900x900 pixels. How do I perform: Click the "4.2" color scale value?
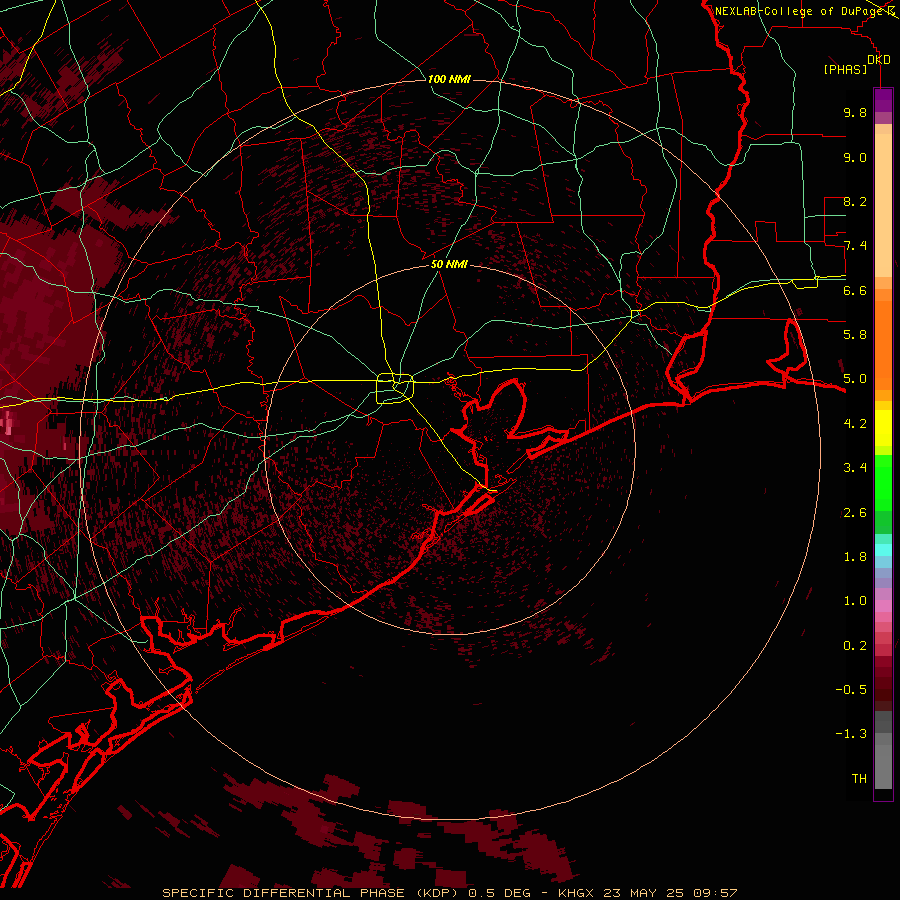pos(855,424)
